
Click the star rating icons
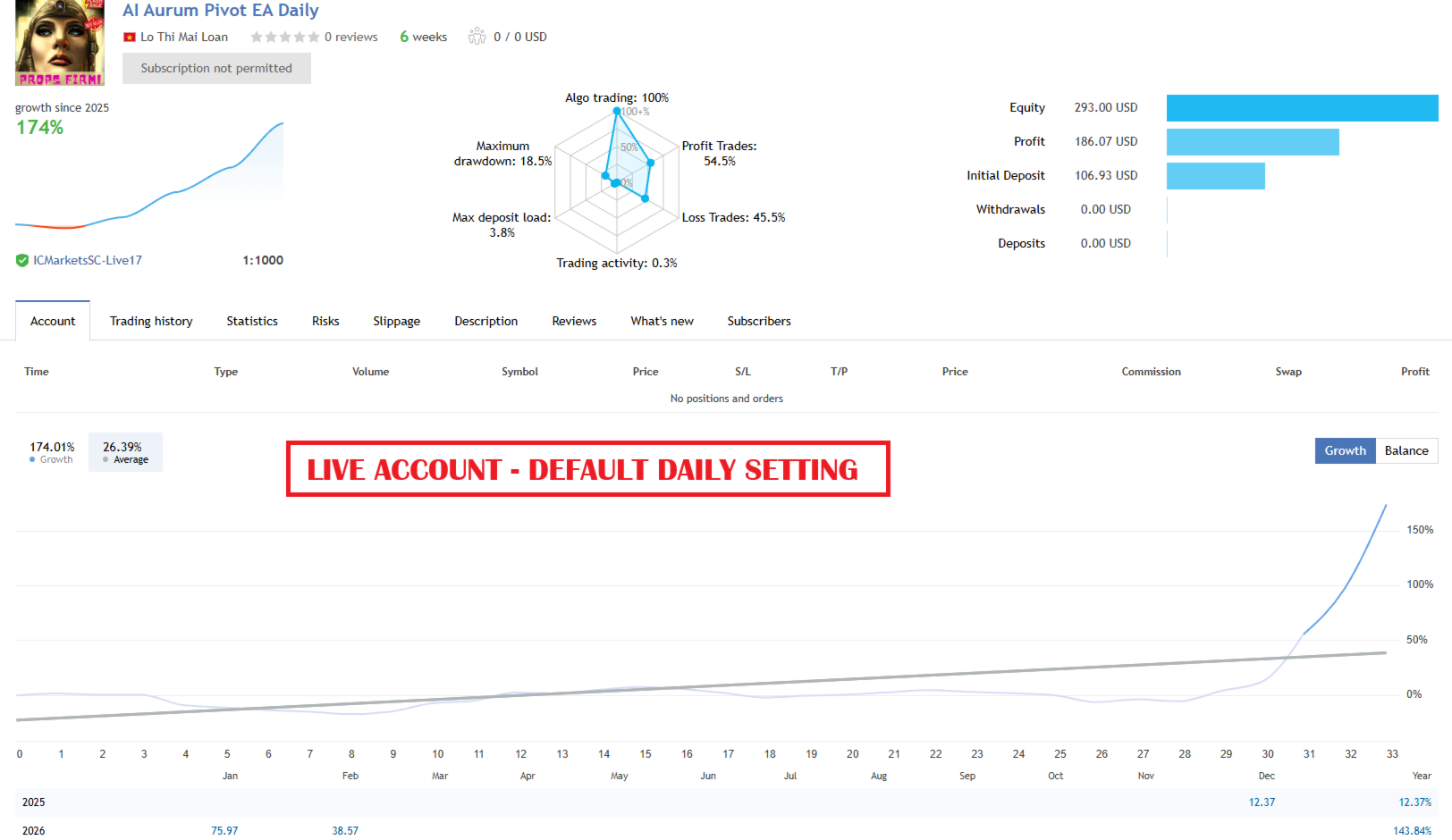point(284,38)
